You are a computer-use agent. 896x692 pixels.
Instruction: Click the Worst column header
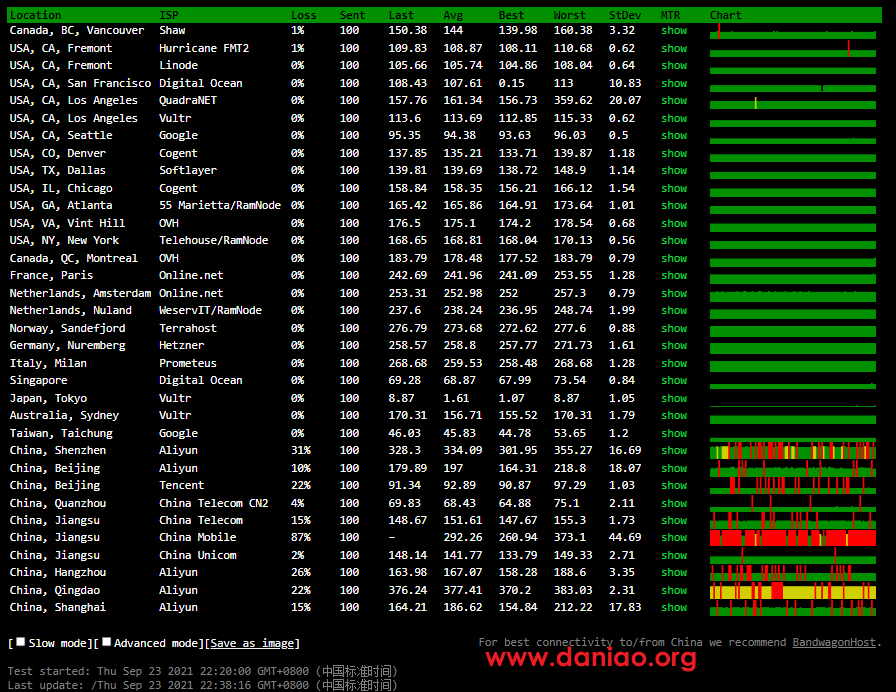[569, 15]
